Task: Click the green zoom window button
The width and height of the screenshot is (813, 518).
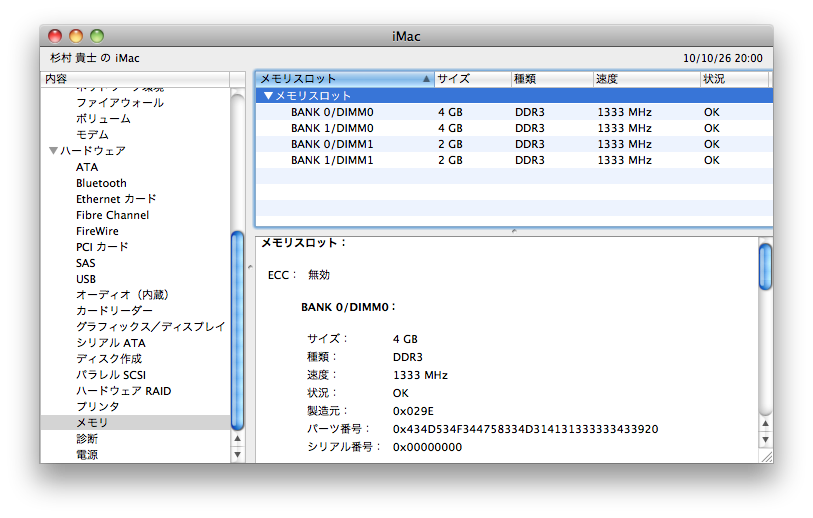Action: [98, 36]
